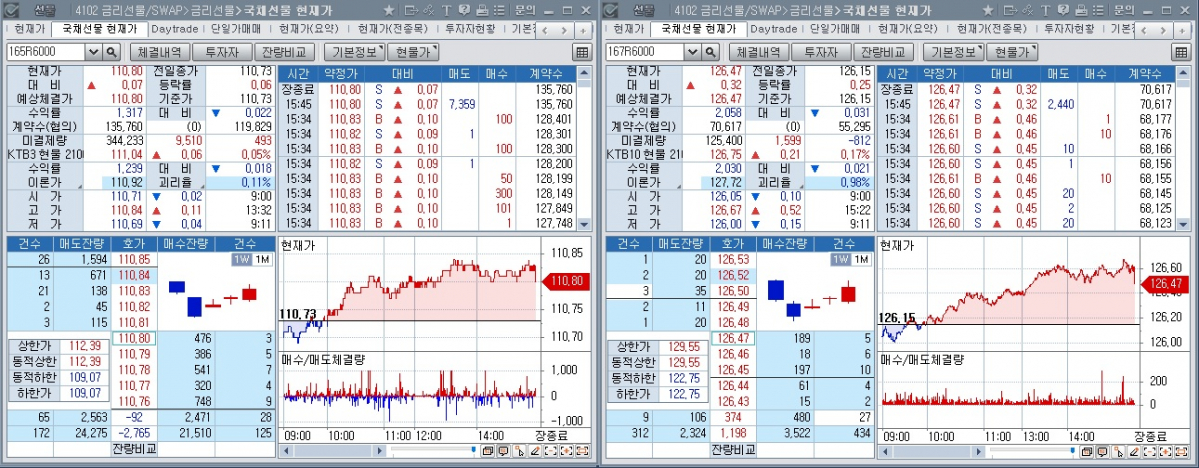The height and width of the screenshot is (468, 1199).
Task: Click zoom-out bracket minus icon under left chart
Action: click(x=551, y=451)
